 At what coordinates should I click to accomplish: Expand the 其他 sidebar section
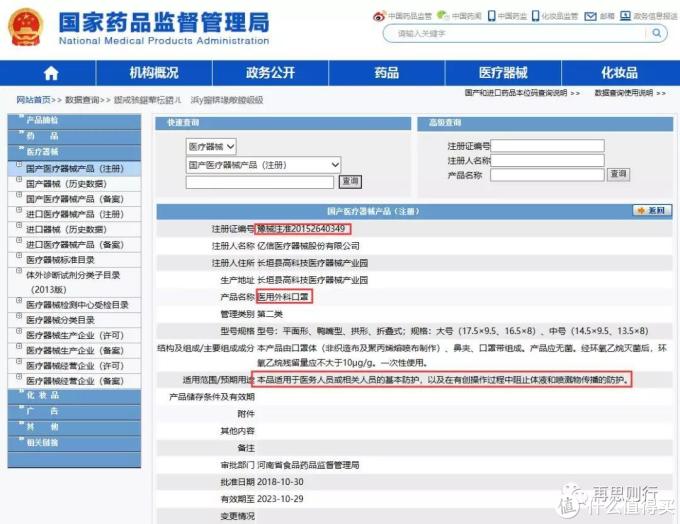[74, 427]
